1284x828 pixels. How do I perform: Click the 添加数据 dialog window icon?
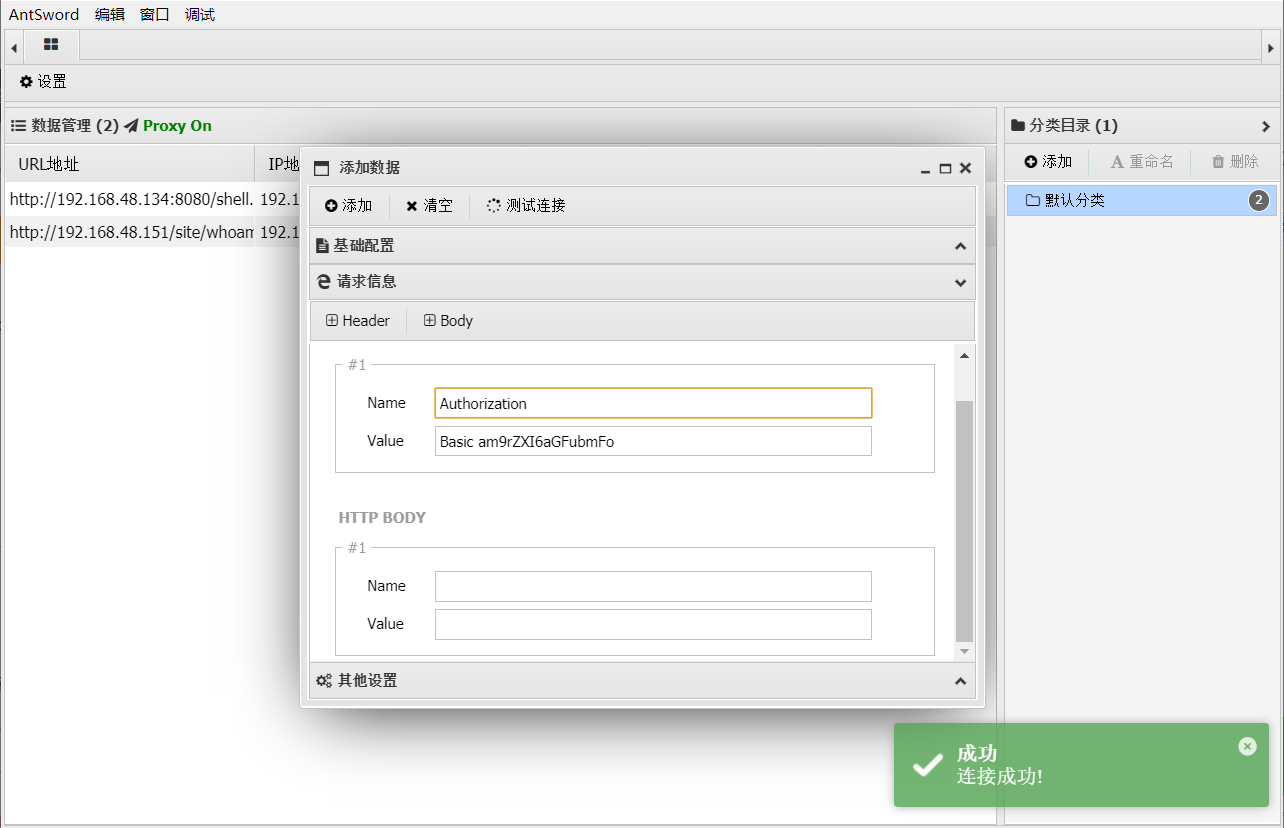click(321, 168)
